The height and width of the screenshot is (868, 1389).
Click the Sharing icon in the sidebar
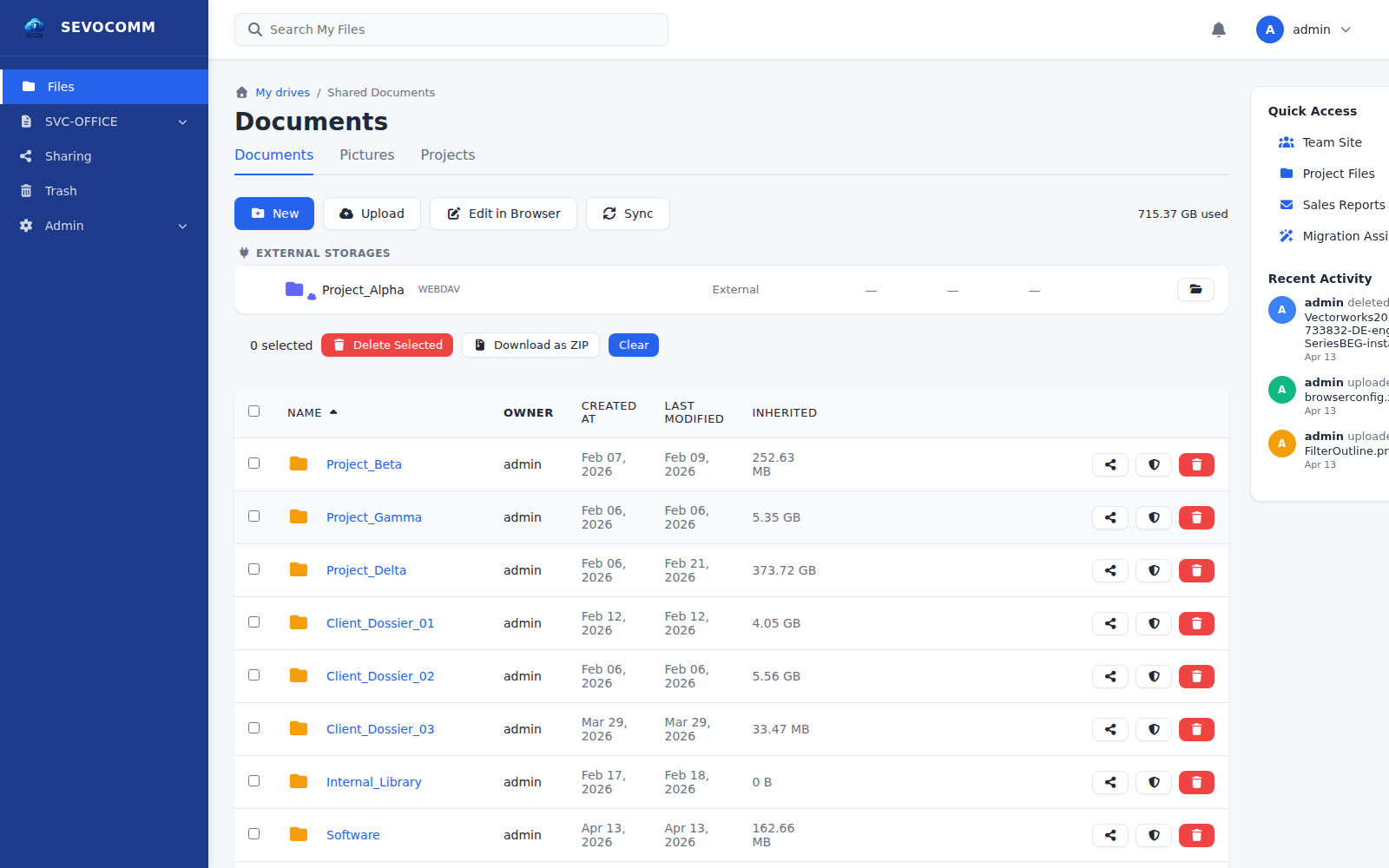pos(27,155)
